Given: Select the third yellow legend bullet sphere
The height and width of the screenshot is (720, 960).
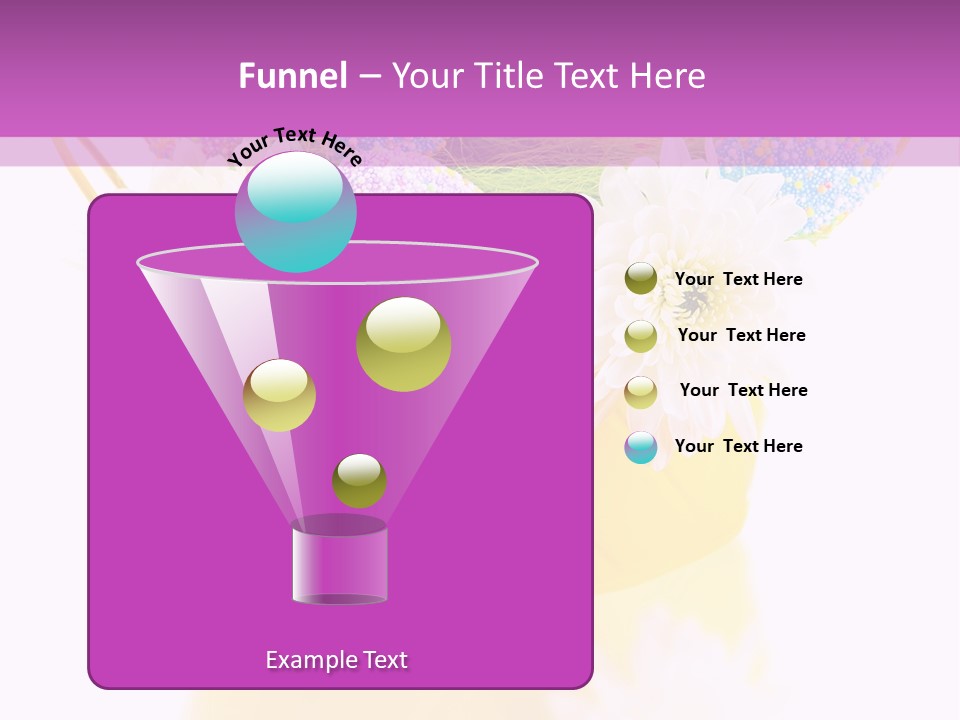Looking at the screenshot, I should tap(641, 390).
